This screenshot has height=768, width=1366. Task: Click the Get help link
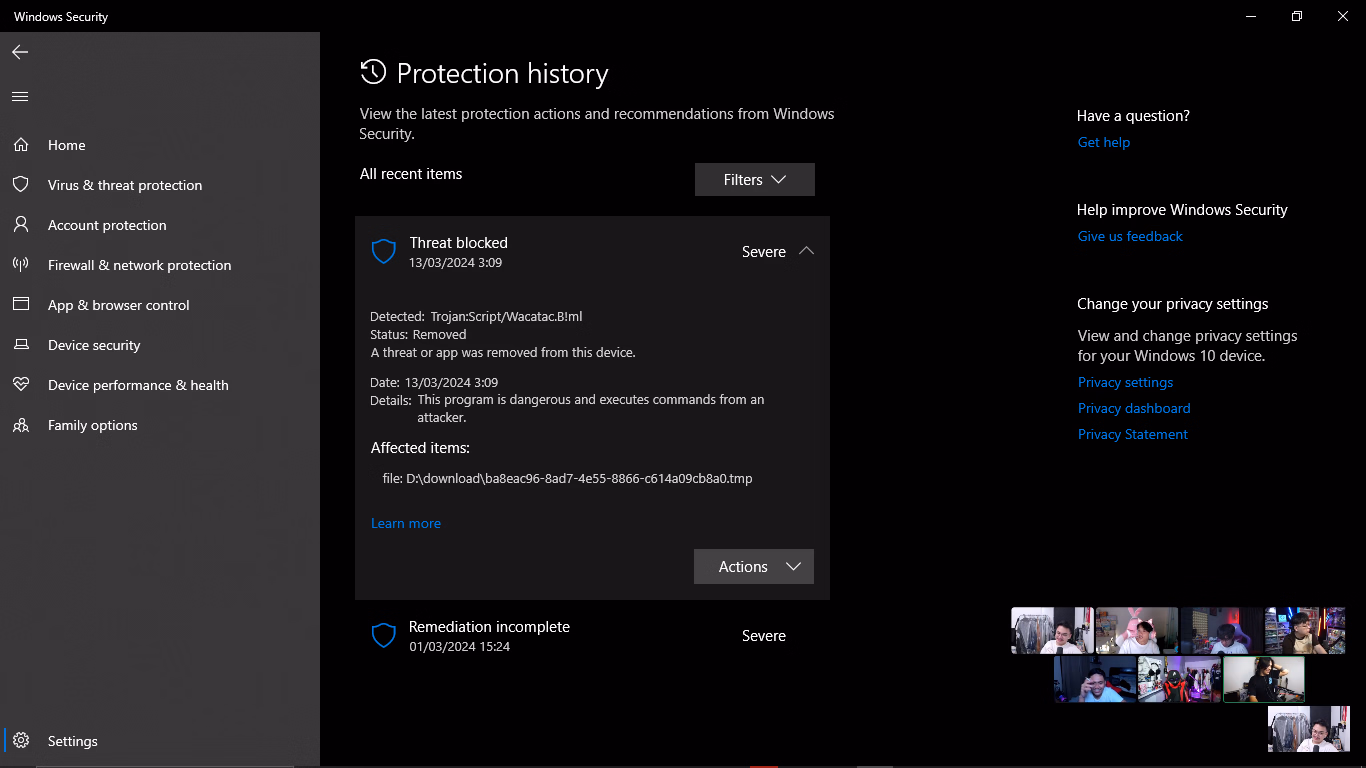[x=1104, y=142]
